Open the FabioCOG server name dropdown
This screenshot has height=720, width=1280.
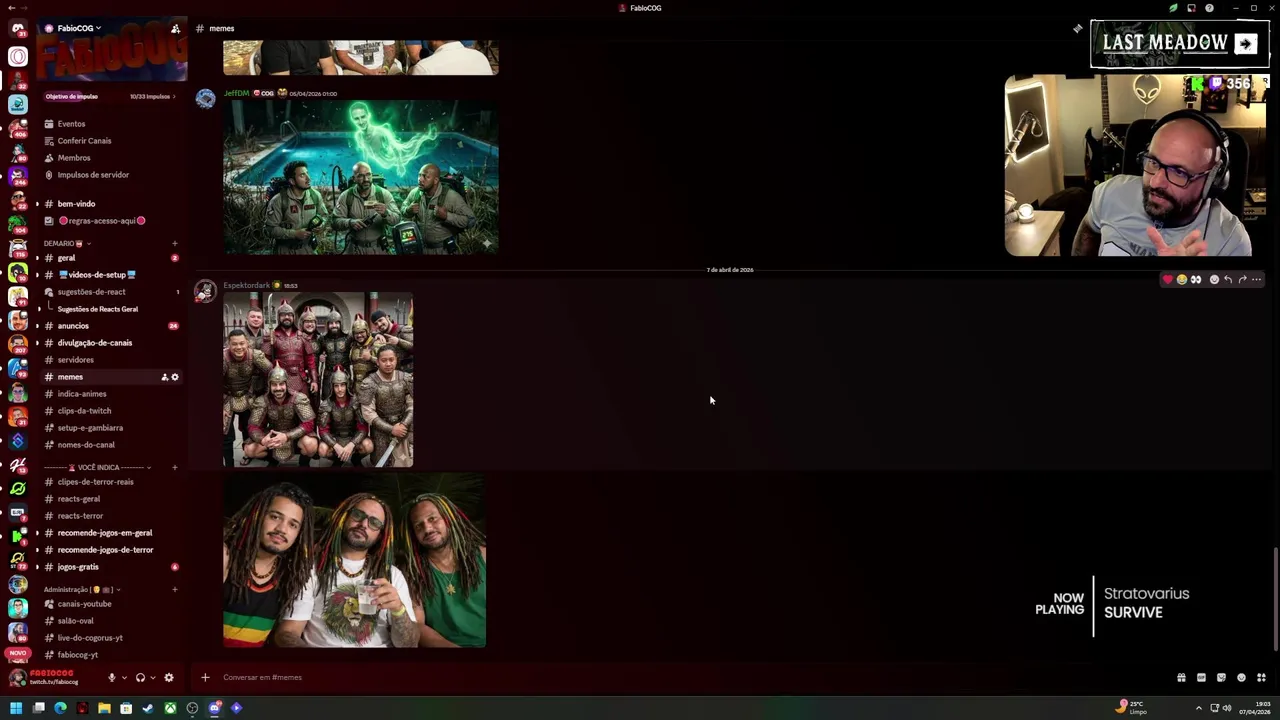pyautogui.click(x=78, y=28)
